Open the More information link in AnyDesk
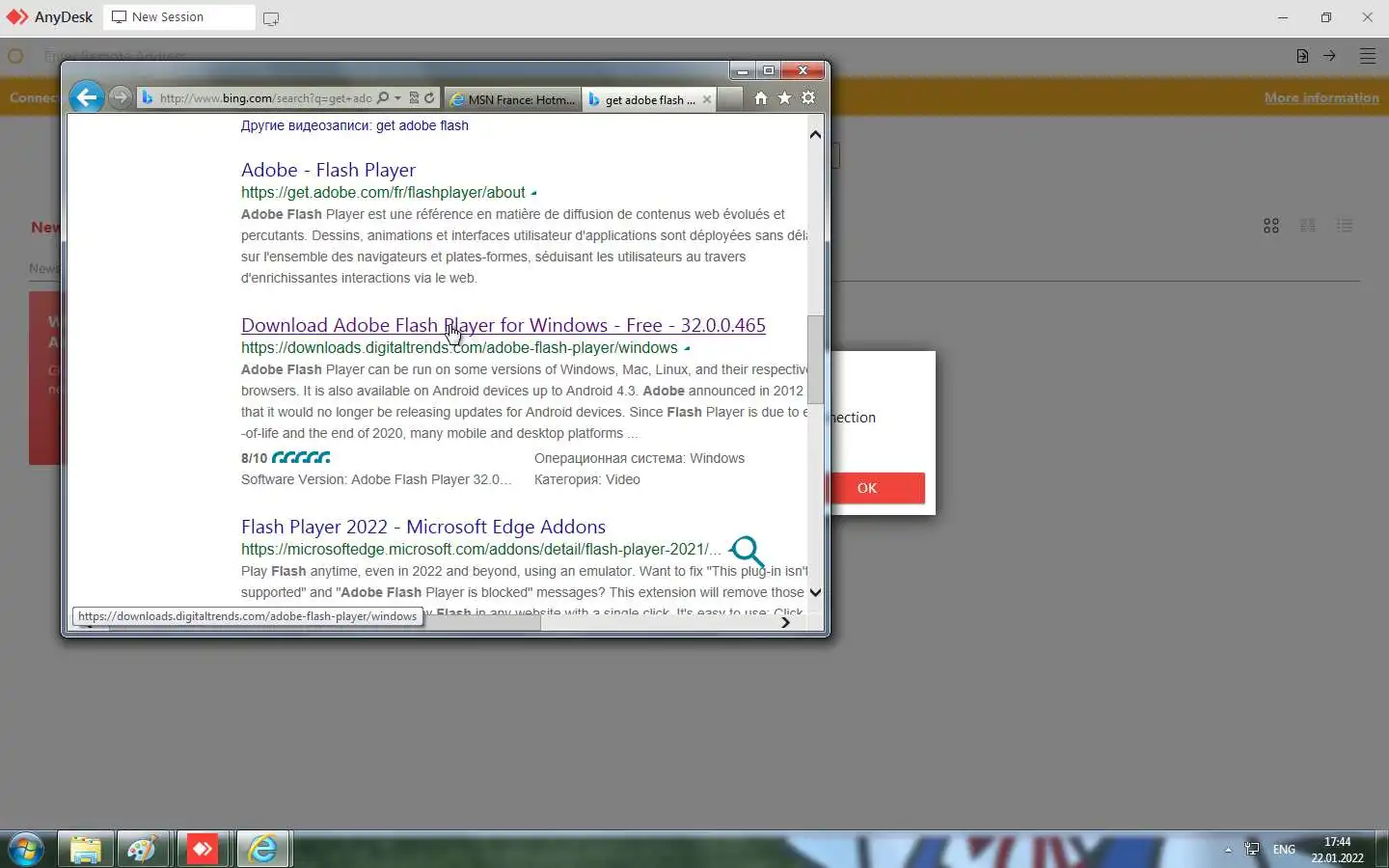 click(x=1321, y=97)
